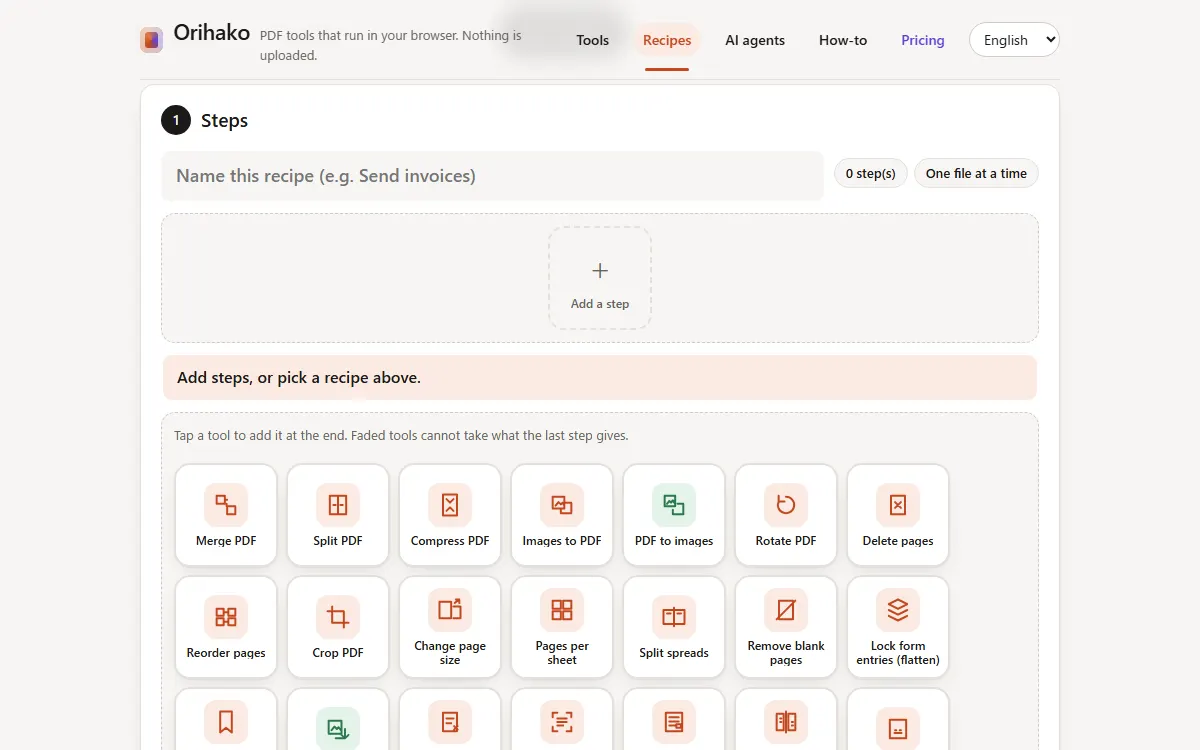Select the bookmark icon tool
The width and height of the screenshot is (1200, 750).
(226, 720)
